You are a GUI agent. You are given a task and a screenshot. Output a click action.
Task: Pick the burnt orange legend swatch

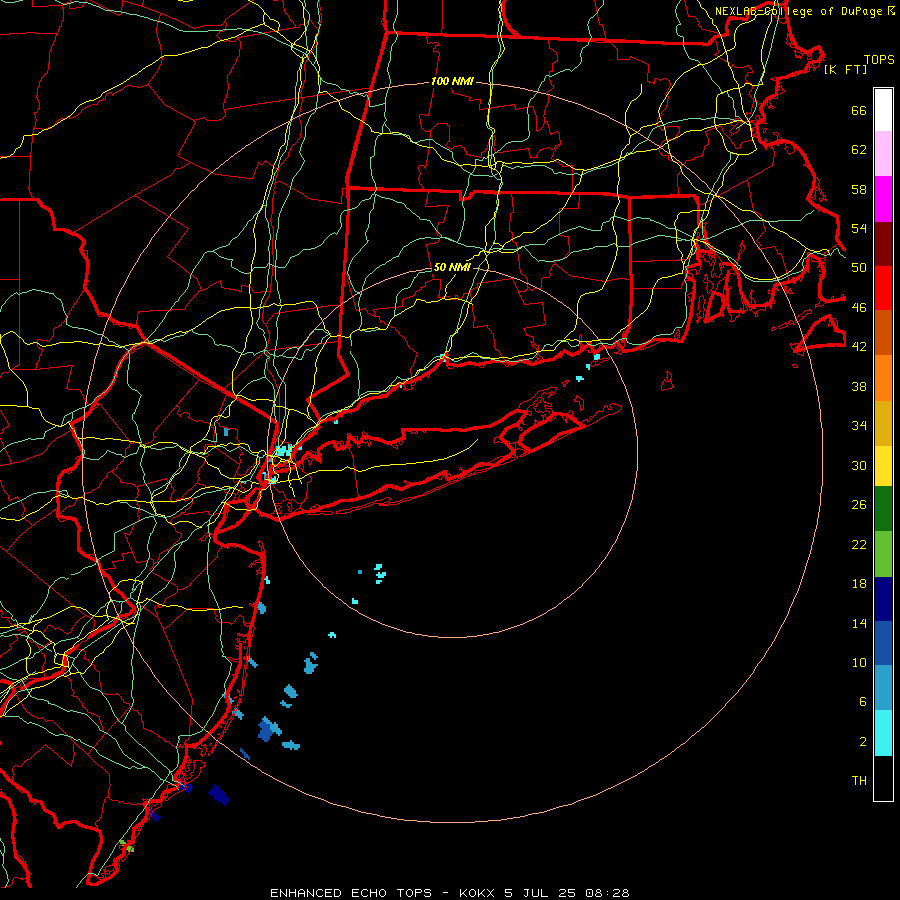click(883, 333)
